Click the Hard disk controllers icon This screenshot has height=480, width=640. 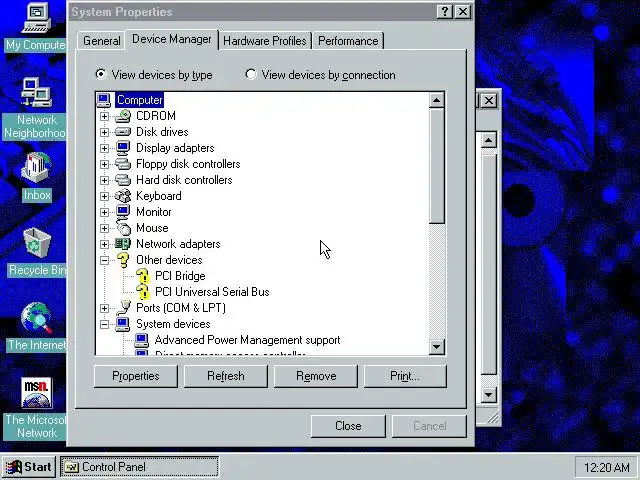(x=123, y=180)
